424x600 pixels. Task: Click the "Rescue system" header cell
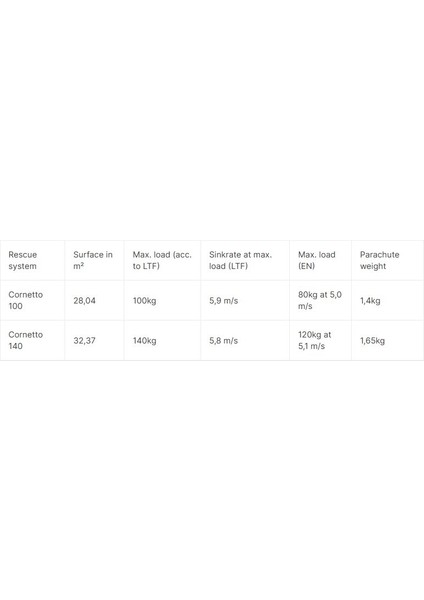[33, 260]
